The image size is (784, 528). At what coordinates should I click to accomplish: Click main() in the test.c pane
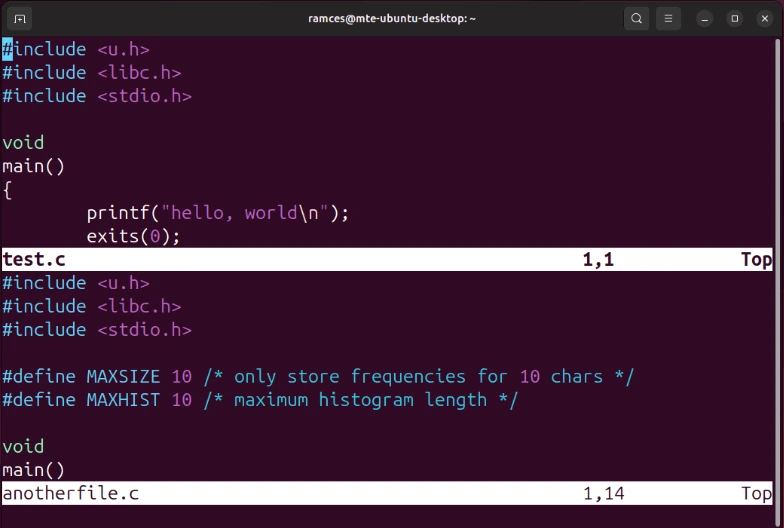click(34, 166)
